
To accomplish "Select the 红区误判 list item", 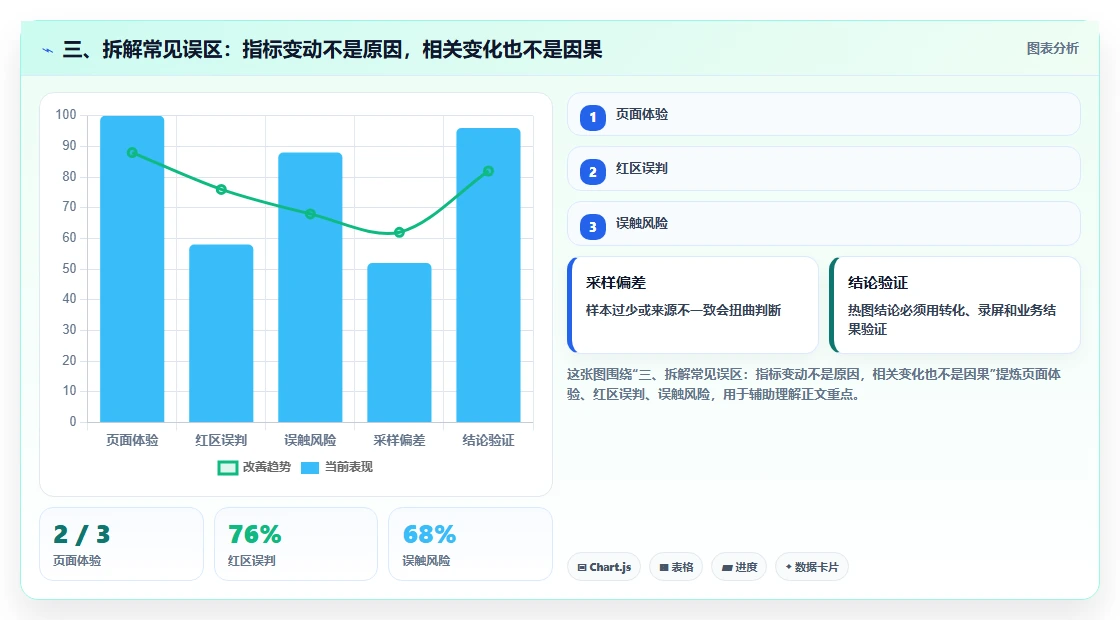I will click(824, 169).
